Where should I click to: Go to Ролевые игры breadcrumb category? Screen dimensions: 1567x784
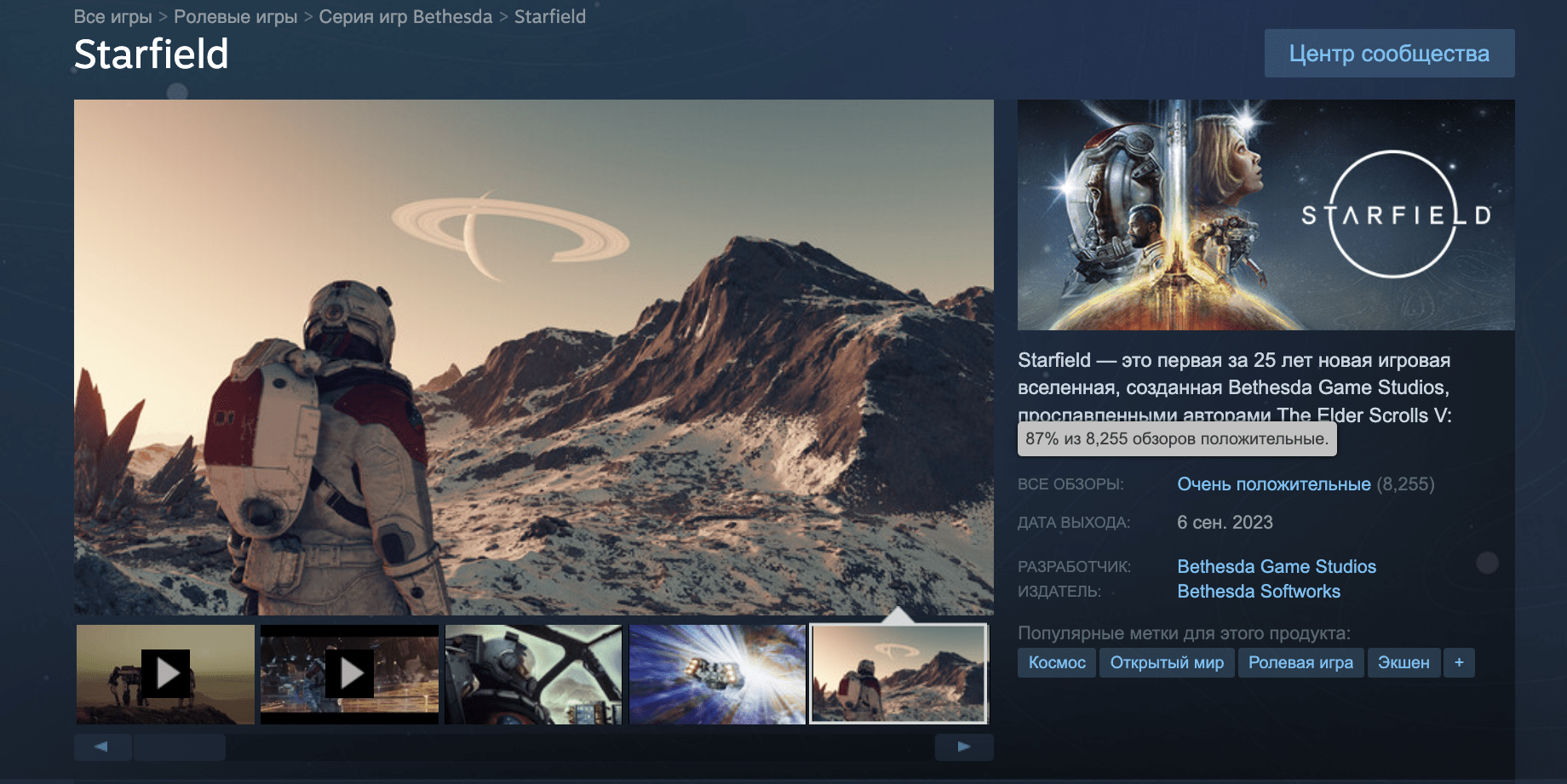pos(235,16)
